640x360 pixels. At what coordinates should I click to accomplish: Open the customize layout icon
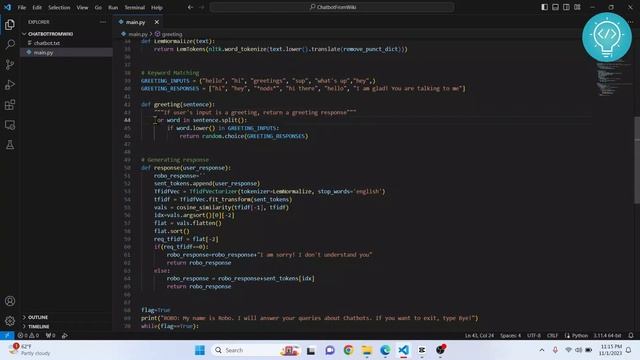click(577, 7)
